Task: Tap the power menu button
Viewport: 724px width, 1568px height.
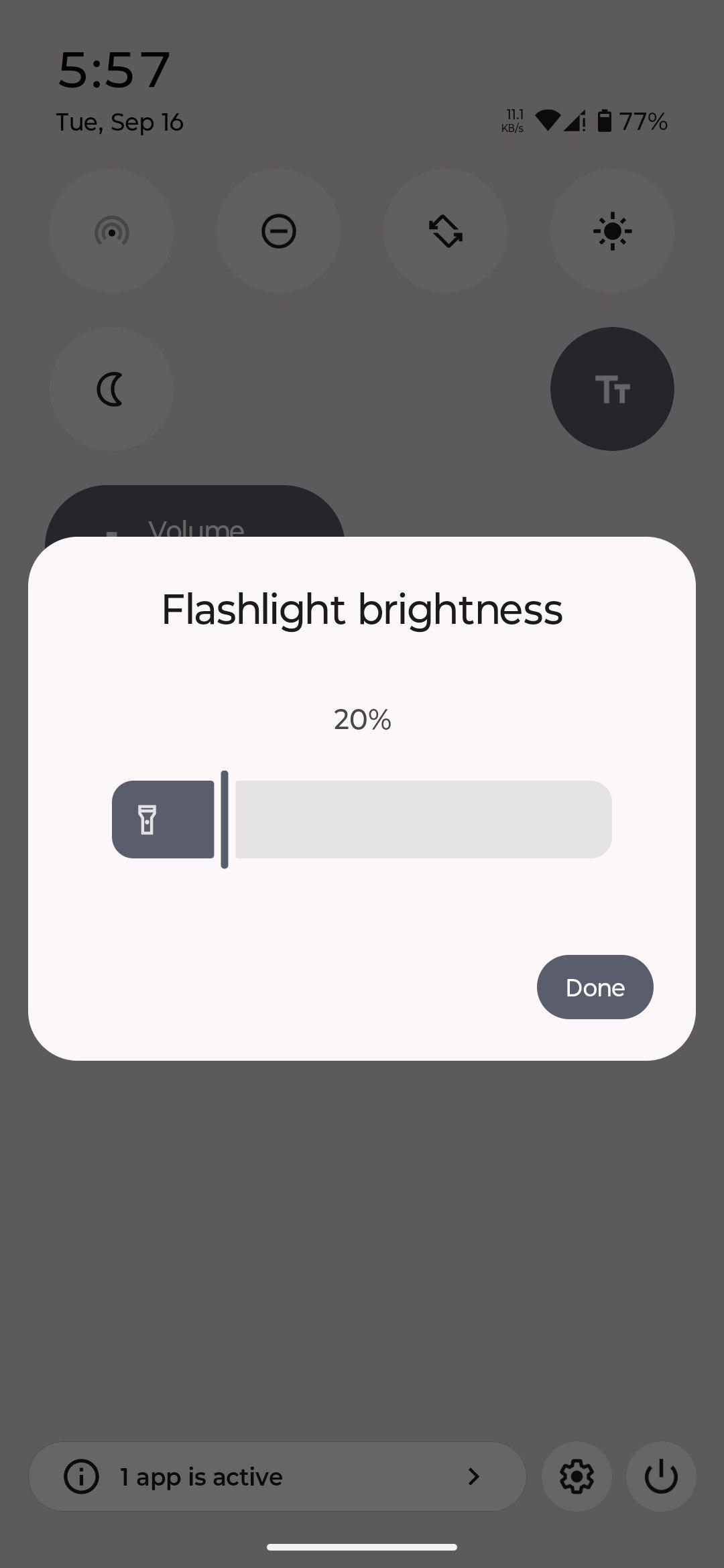Action: click(x=661, y=1476)
